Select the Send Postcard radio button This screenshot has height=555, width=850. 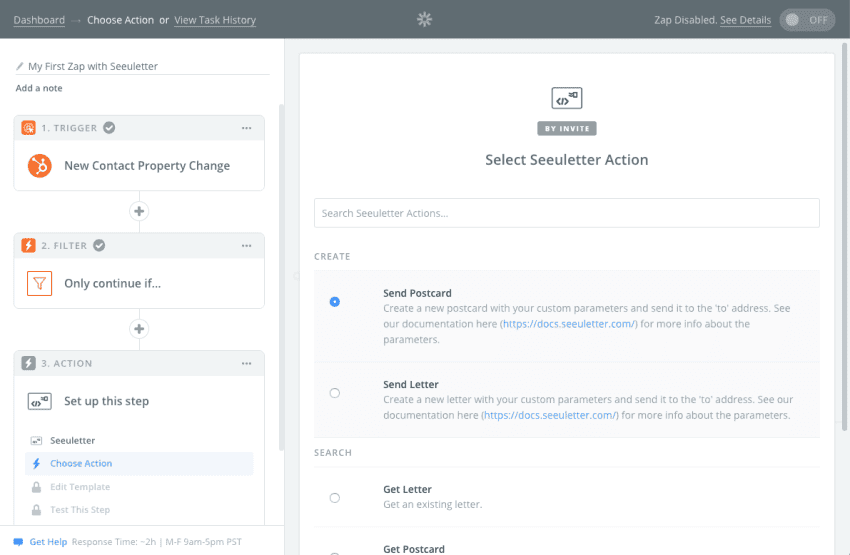[334, 302]
